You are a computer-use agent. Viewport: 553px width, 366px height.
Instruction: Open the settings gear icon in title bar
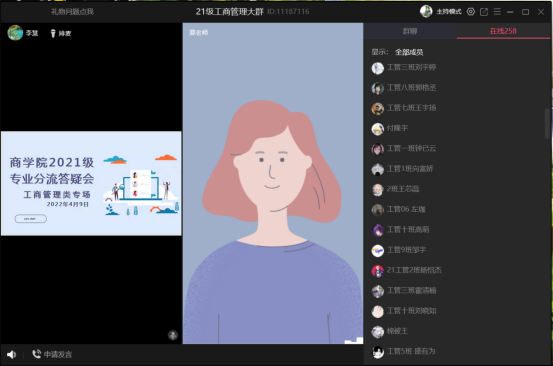pyautogui.click(x=471, y=12)
